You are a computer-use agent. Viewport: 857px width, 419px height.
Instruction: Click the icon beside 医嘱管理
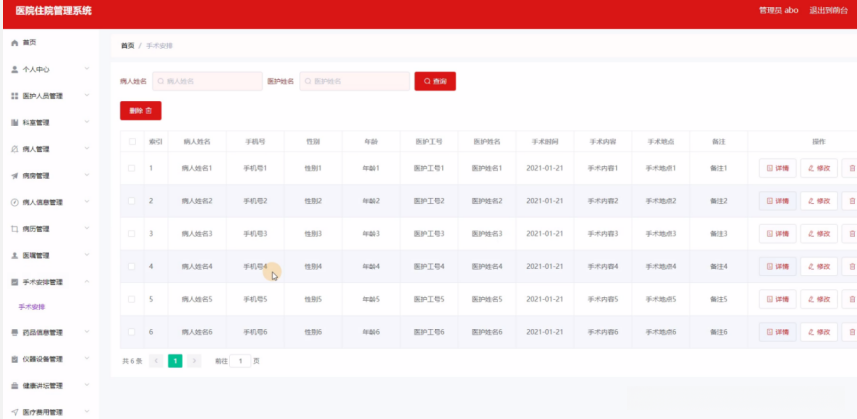pyautogui.click(x=15, y=256)
